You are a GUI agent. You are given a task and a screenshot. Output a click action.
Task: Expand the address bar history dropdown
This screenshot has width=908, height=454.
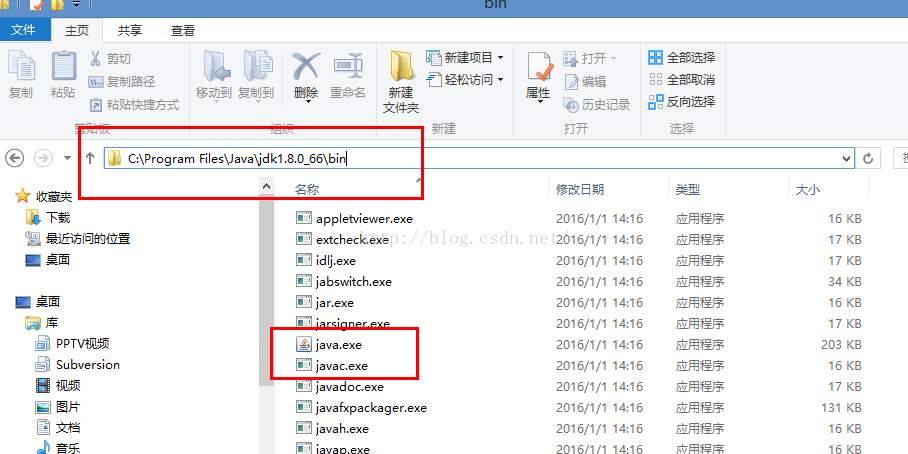click(847, 158)
